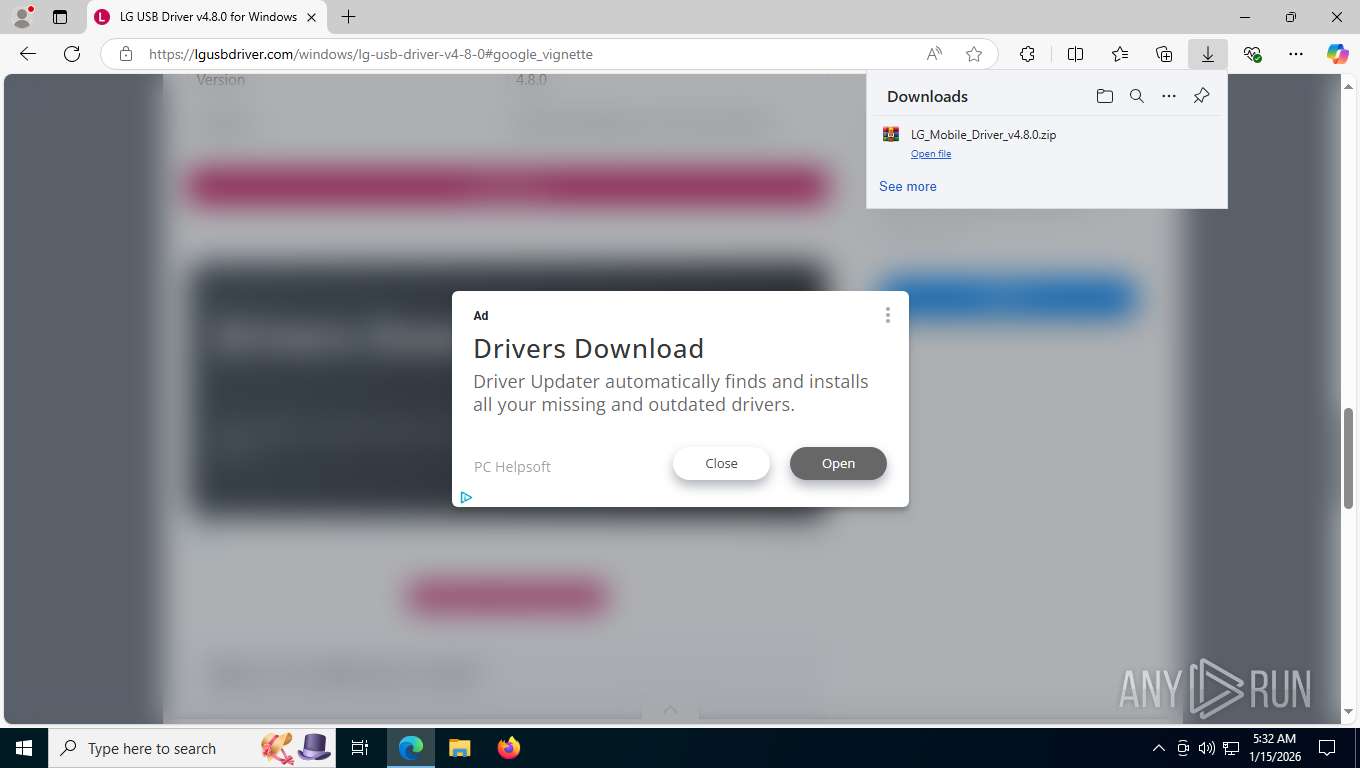Select LG_Mobile_Driver_v4.8.0.zip download entry
Viewport: 1360px width, 768px height.
pos(1046,142)
